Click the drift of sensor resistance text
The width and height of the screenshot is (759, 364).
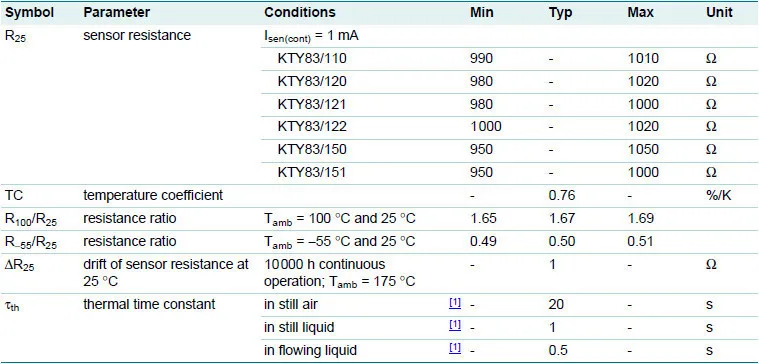[x=166, y=273]
